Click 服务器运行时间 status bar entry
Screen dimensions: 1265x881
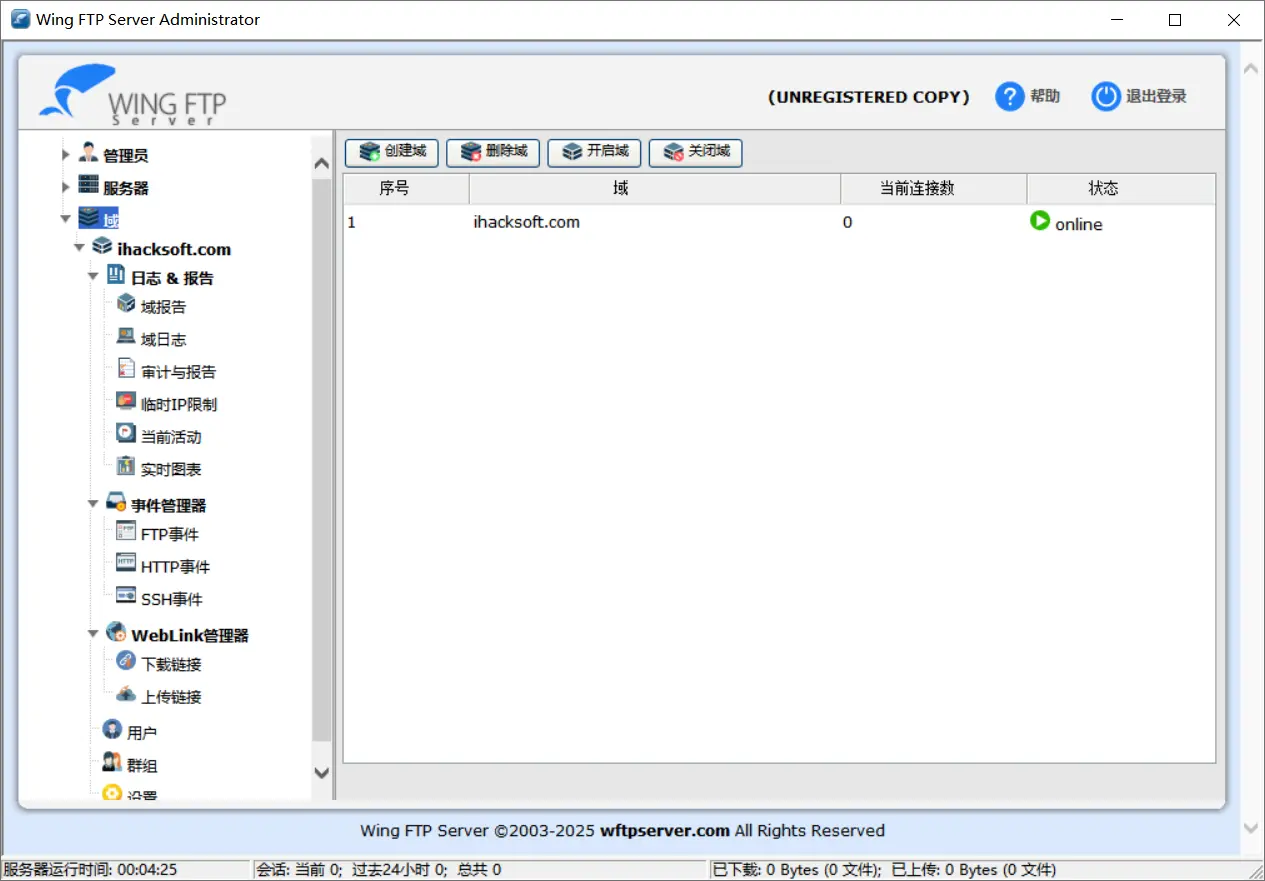pyautogui.click(x=126, y=870)
